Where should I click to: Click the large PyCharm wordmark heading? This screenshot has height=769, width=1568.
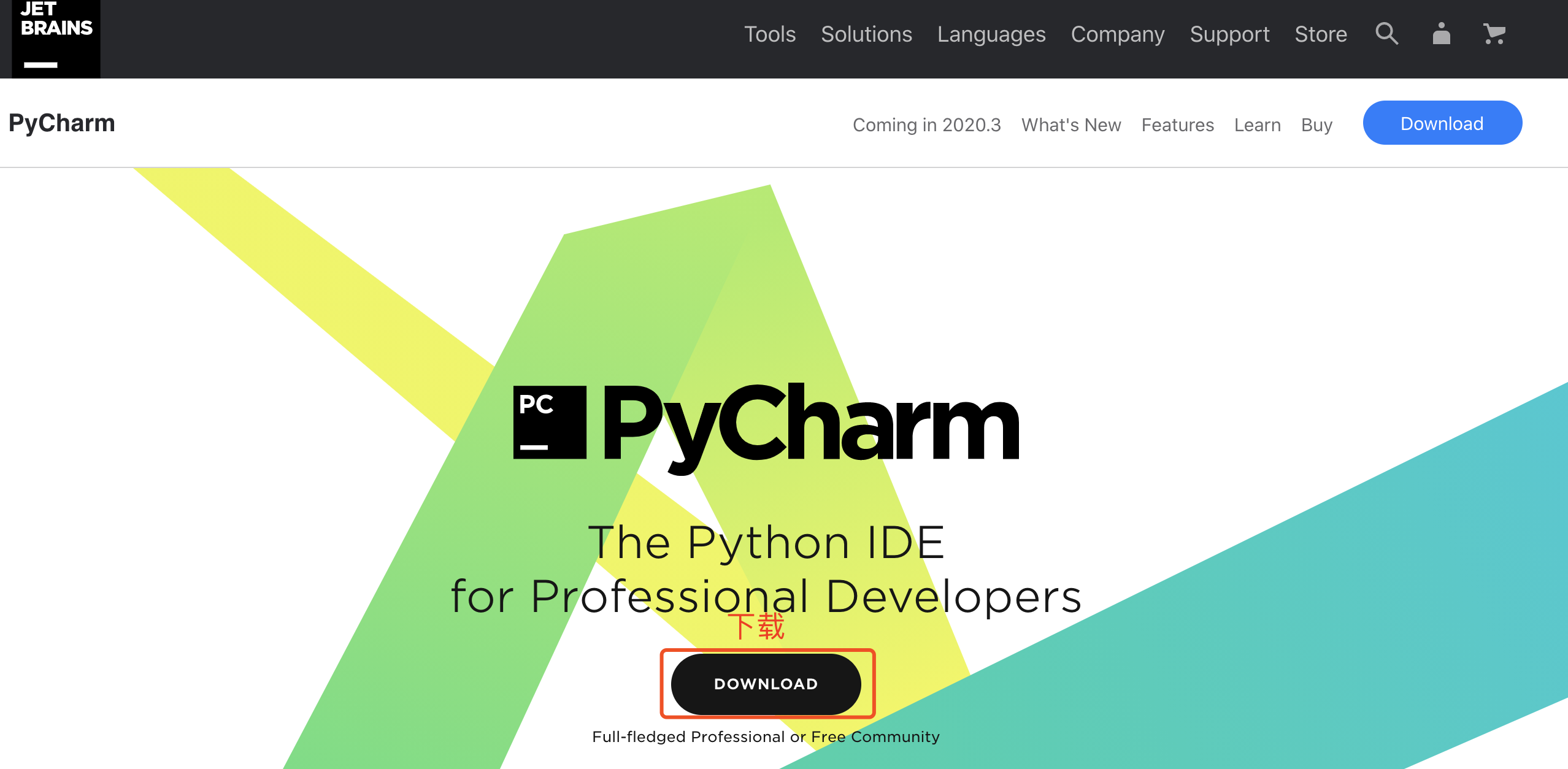[810, 423]
